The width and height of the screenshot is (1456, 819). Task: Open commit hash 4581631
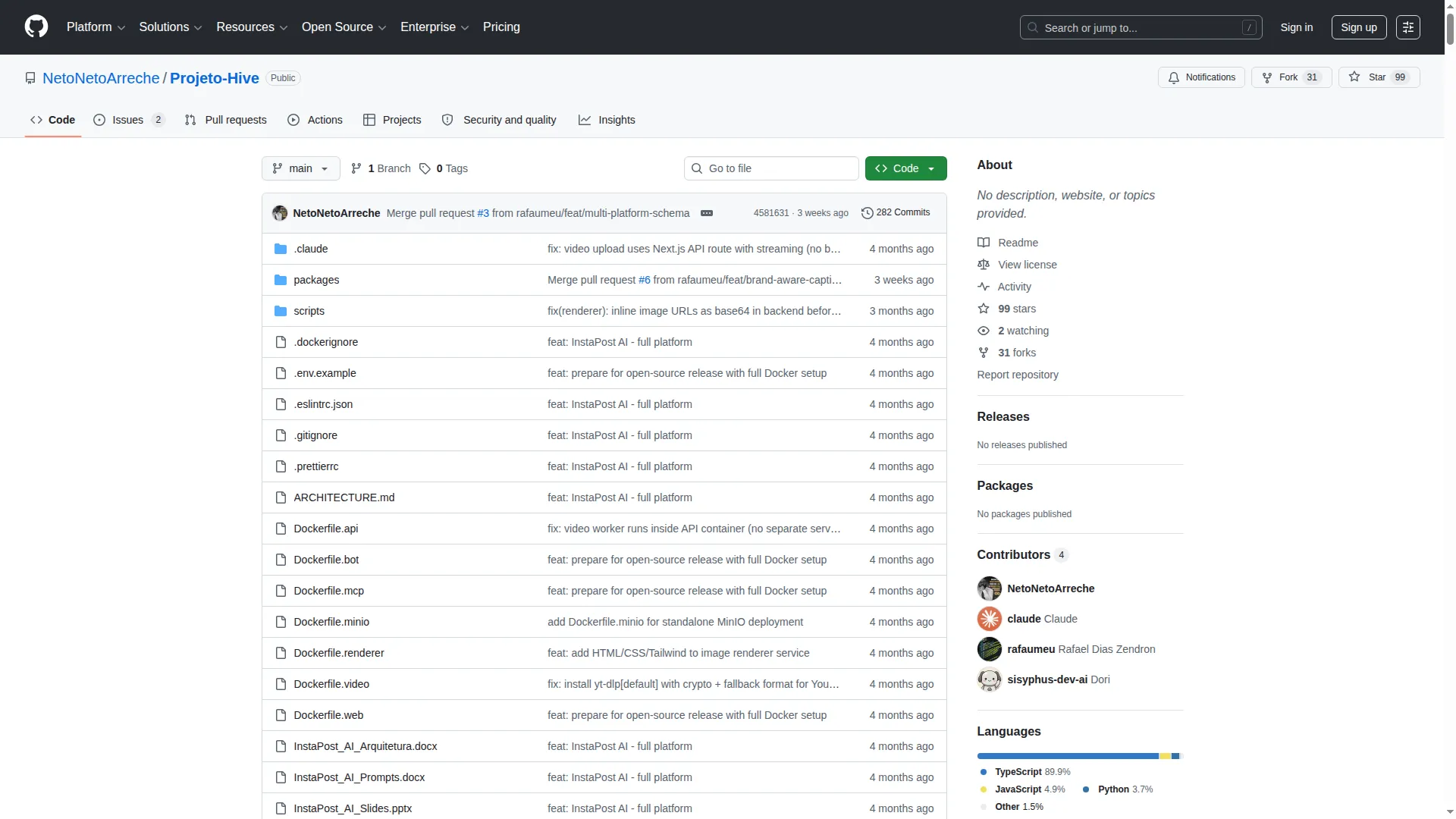(x=771, y=213)
